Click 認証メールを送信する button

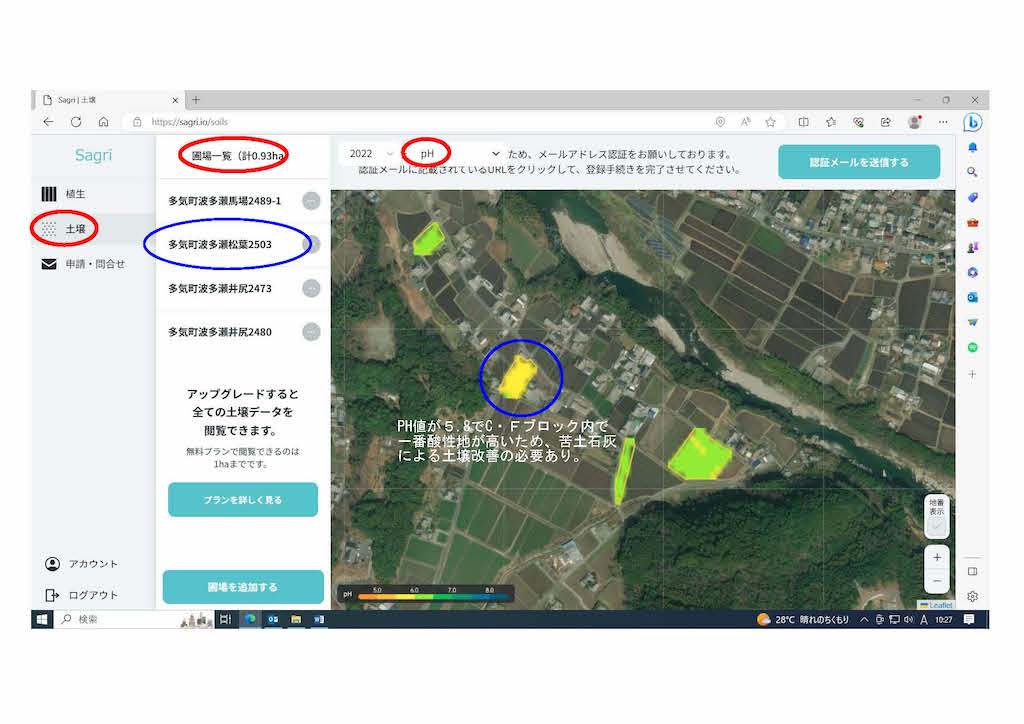[859, 162]
